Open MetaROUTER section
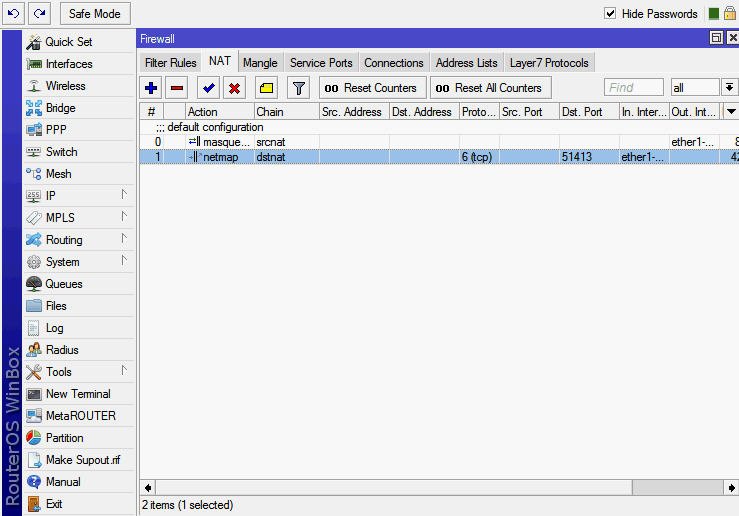Viewport: 739px width, 516px height. 79,416
